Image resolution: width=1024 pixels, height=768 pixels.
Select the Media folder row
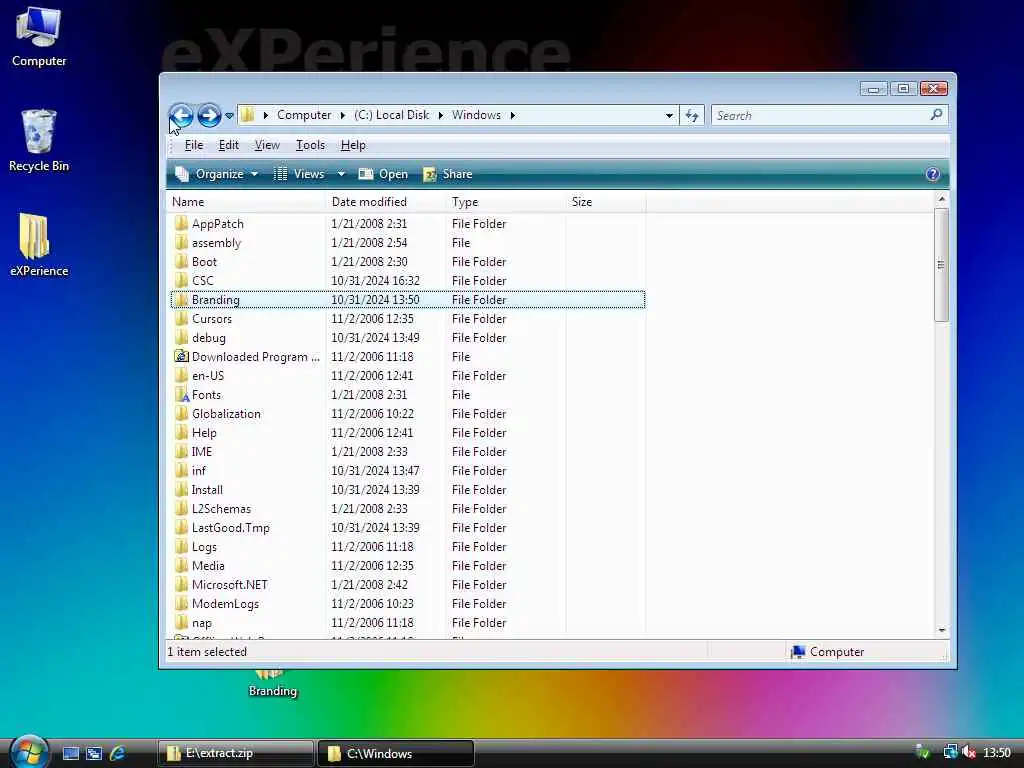pyautogui.click(x=408, y=565)
